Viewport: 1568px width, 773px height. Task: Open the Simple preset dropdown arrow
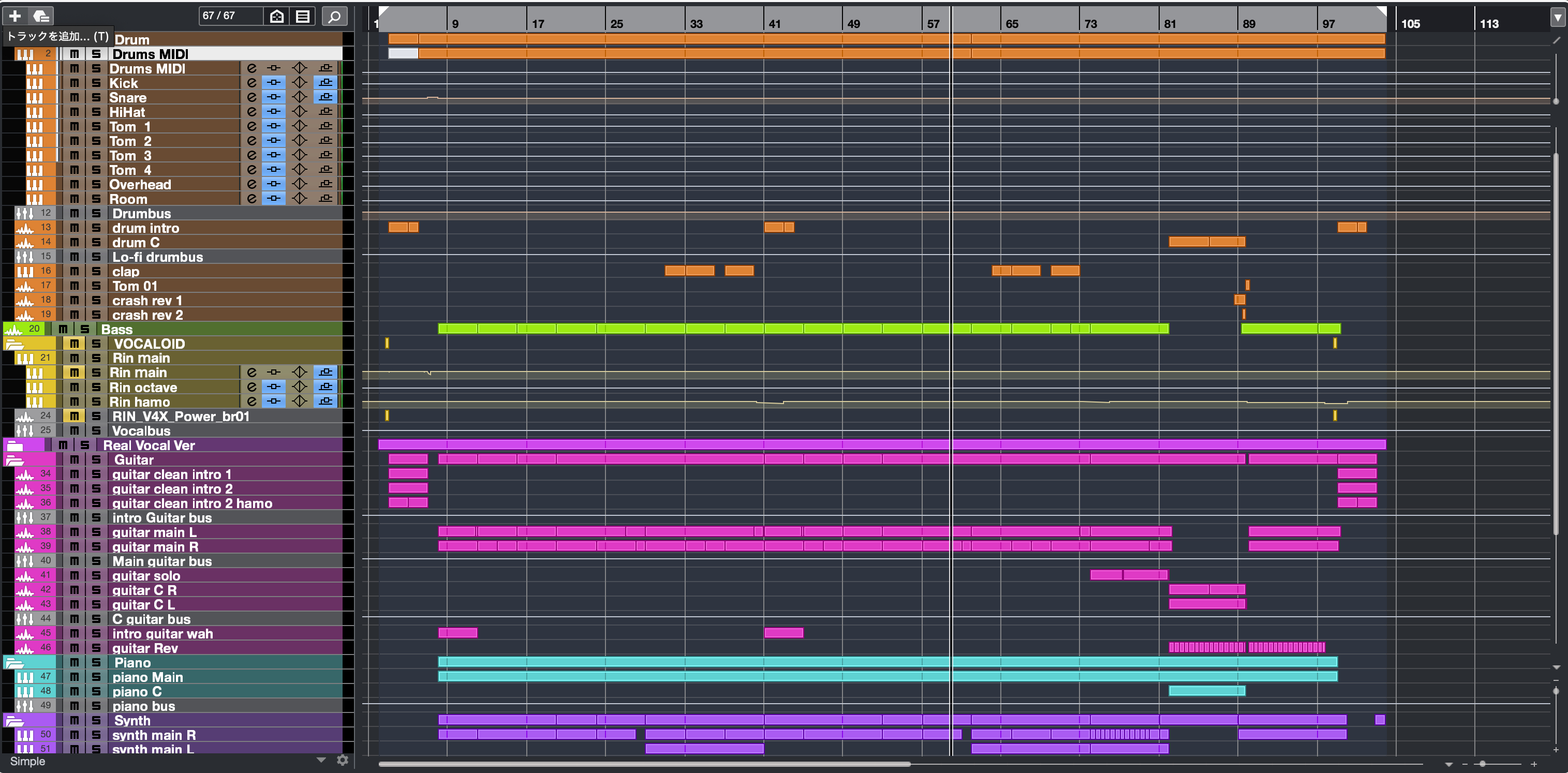(x=321, y=760)
